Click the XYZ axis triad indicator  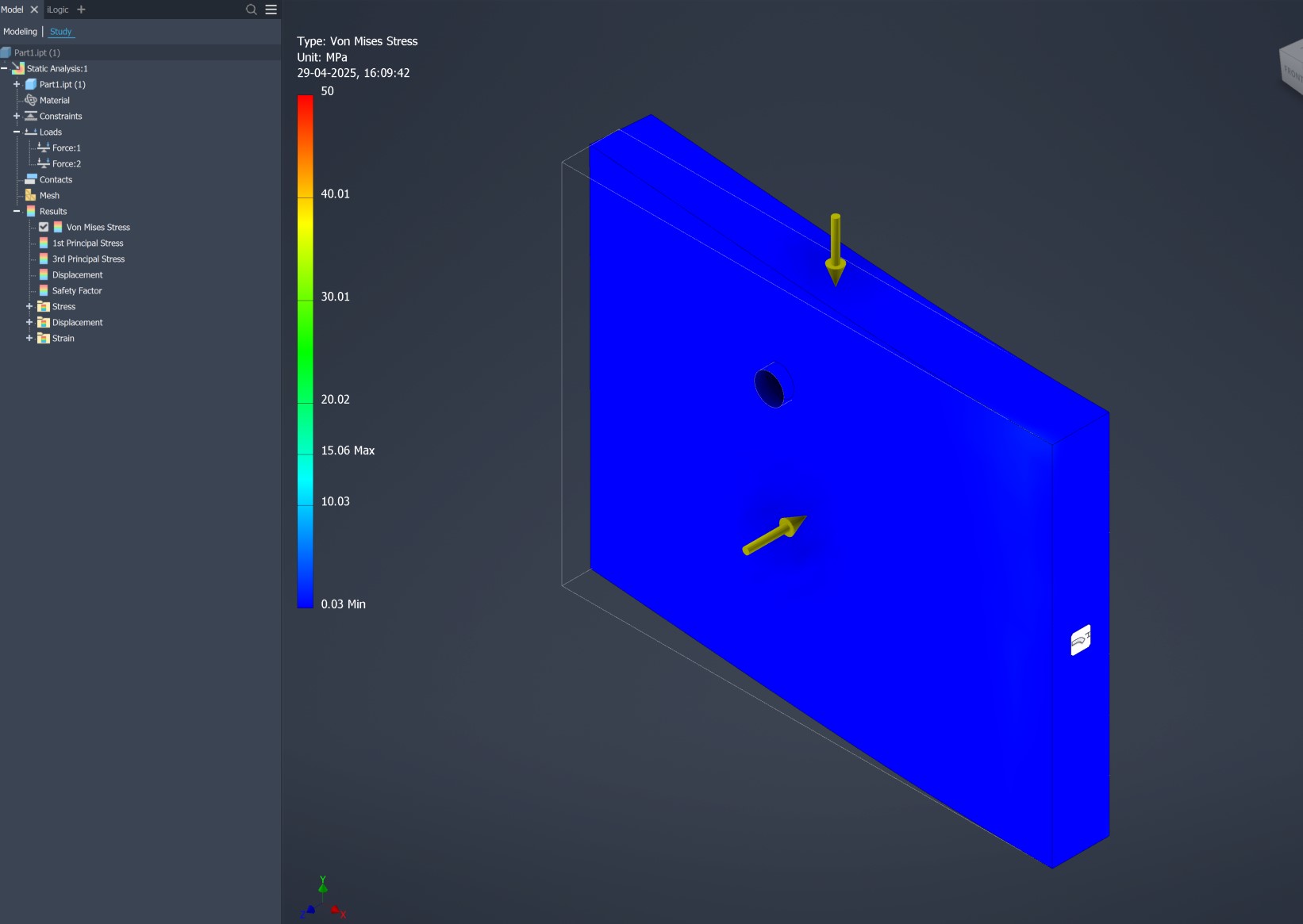coord(323,898)
